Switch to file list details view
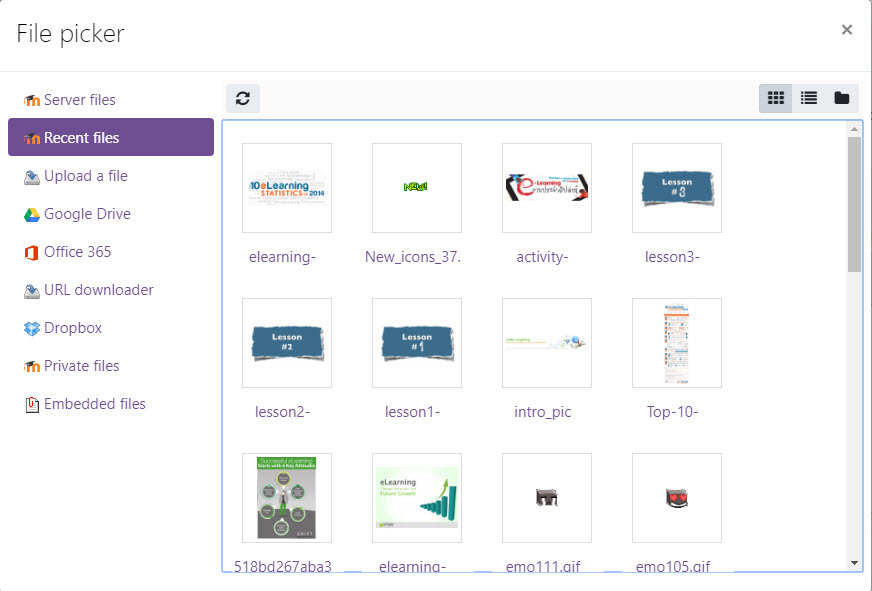Viewport: 872px width, 591px height. [x=809, y=98]
